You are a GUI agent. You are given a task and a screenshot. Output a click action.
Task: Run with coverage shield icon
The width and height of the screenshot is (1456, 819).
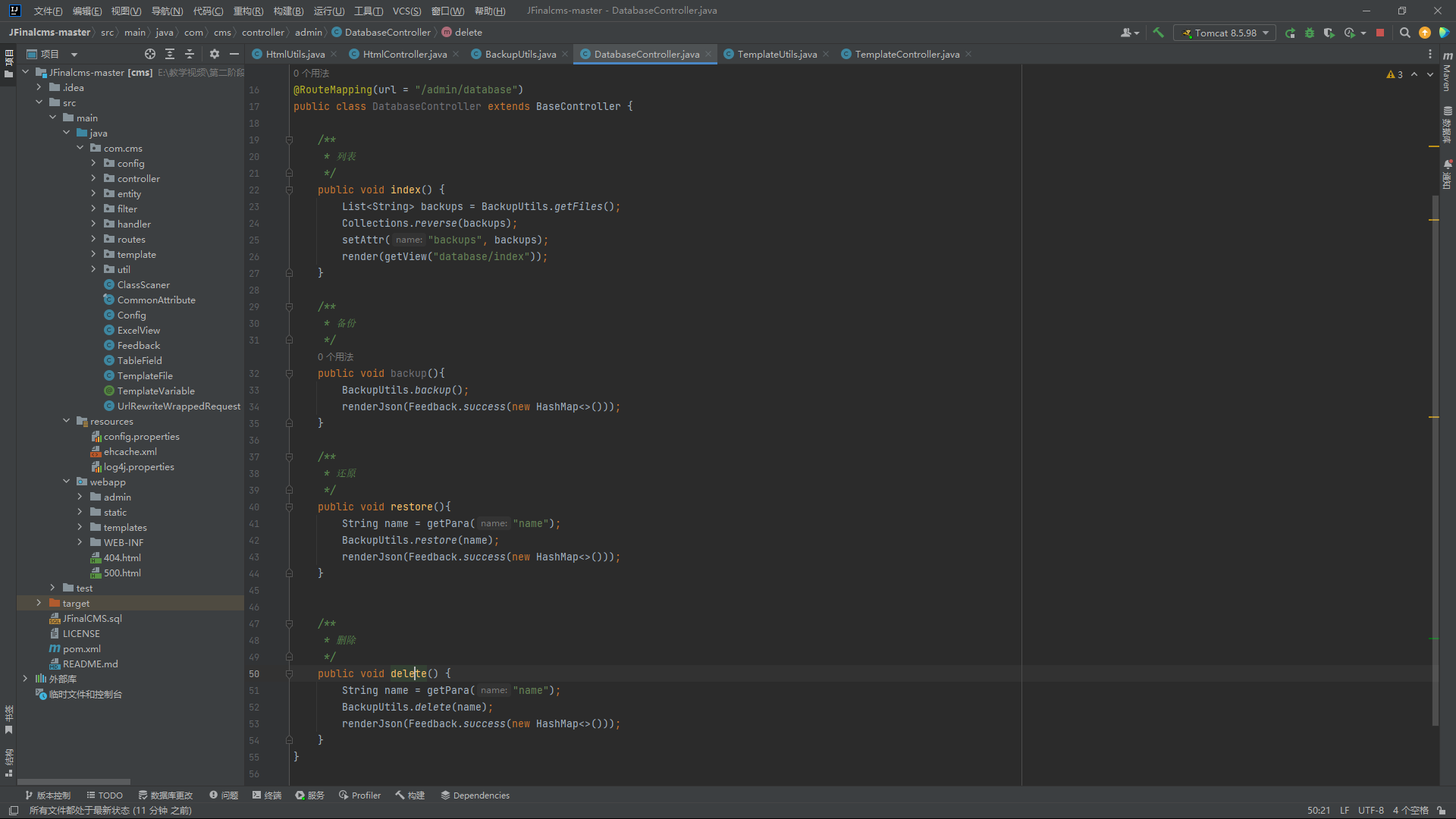(x=1329, y=33)
